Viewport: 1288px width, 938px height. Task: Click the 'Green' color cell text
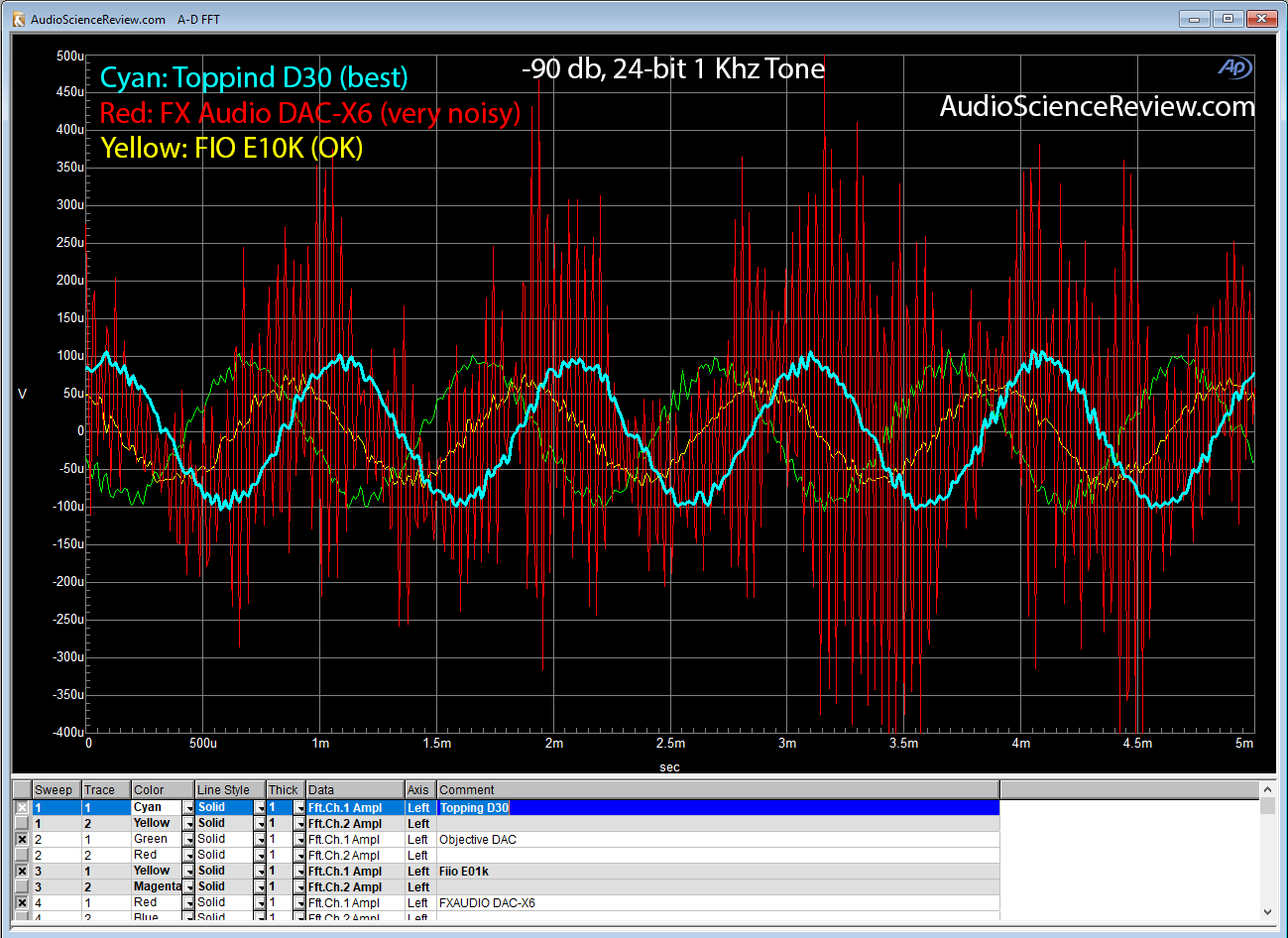(x=151, y=839)
